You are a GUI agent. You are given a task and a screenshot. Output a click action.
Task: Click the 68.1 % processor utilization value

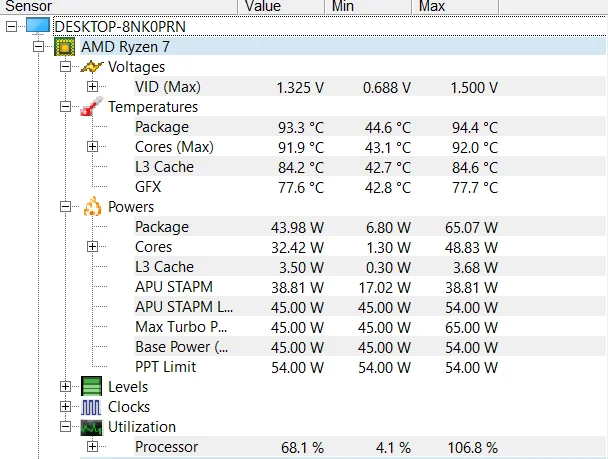point(302,448)
